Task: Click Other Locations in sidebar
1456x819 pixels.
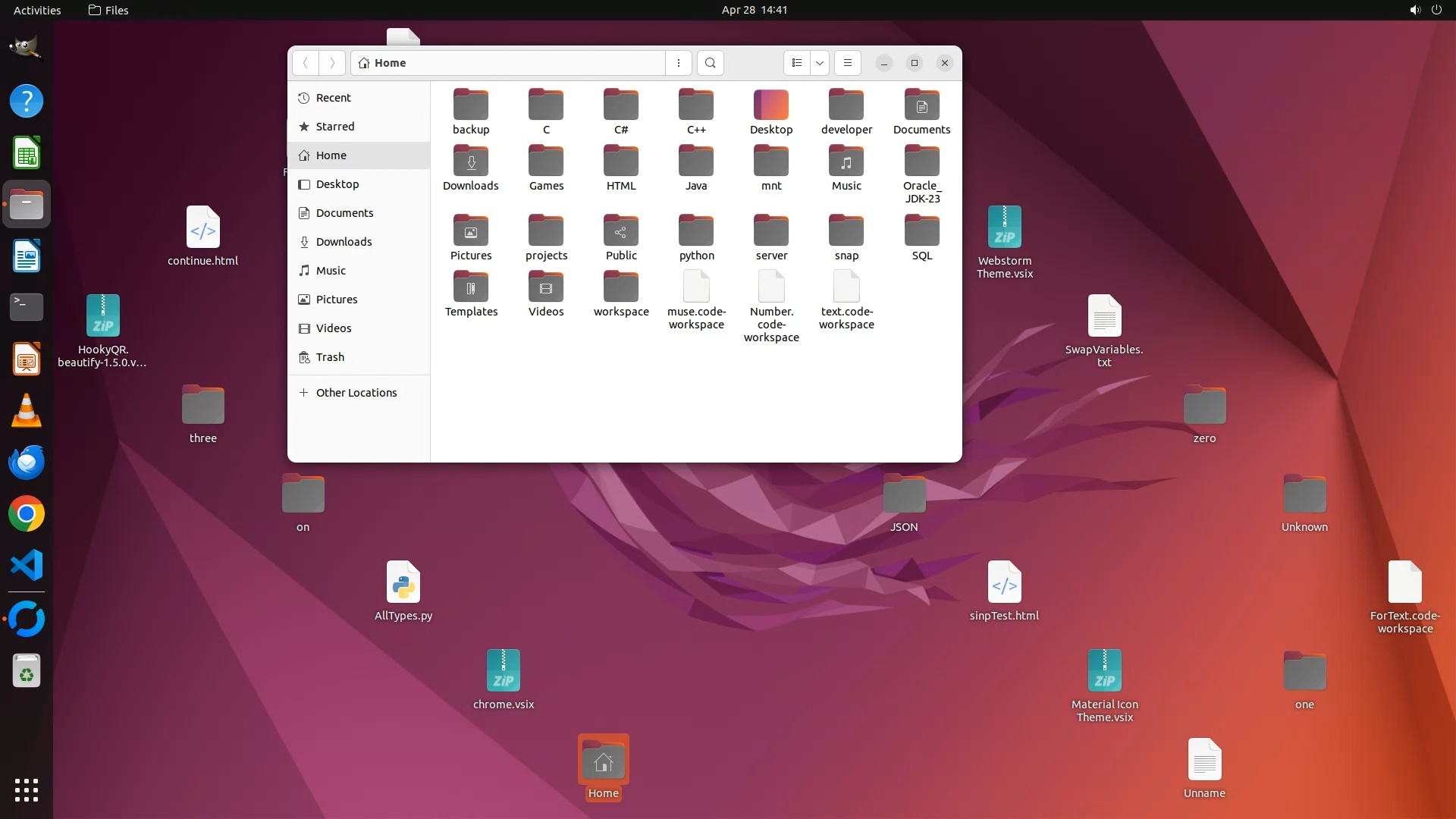Action: coord(356,393)
